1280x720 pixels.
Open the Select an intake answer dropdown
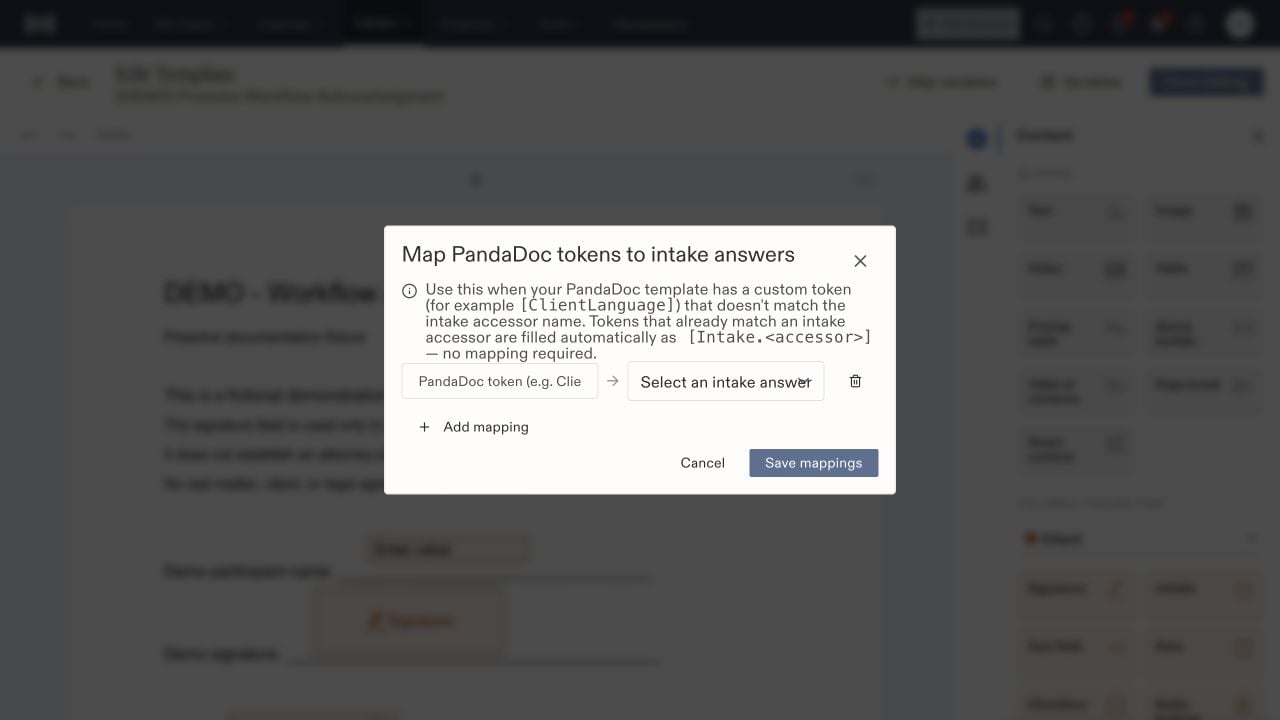726,381
